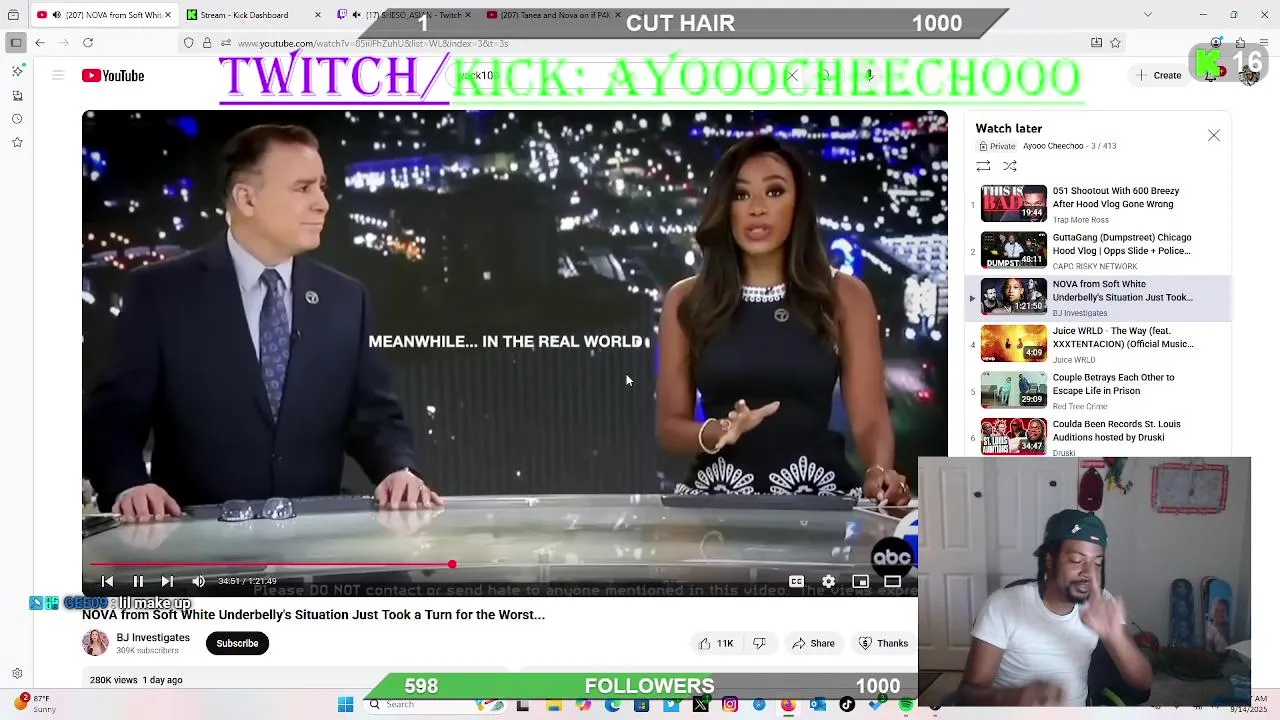Open the browser tab list dropdown arrow

click(x=1147, y=15)
